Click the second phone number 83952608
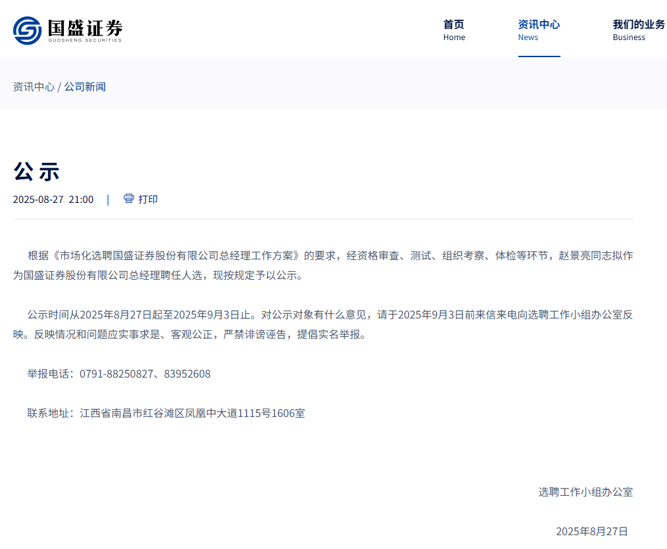Screen dimensions: 667x549 186,374
